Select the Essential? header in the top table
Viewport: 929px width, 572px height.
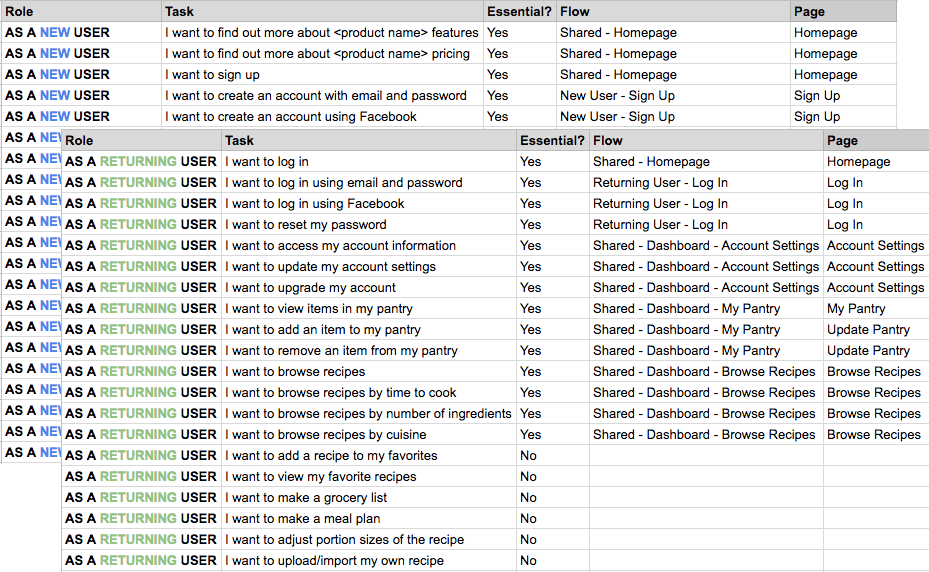[520, 11]
